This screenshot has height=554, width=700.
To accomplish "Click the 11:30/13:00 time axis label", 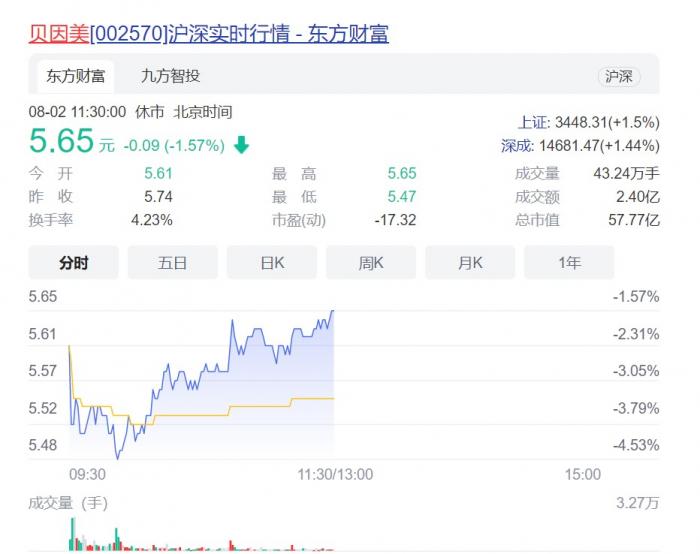I will click(335, 474).
